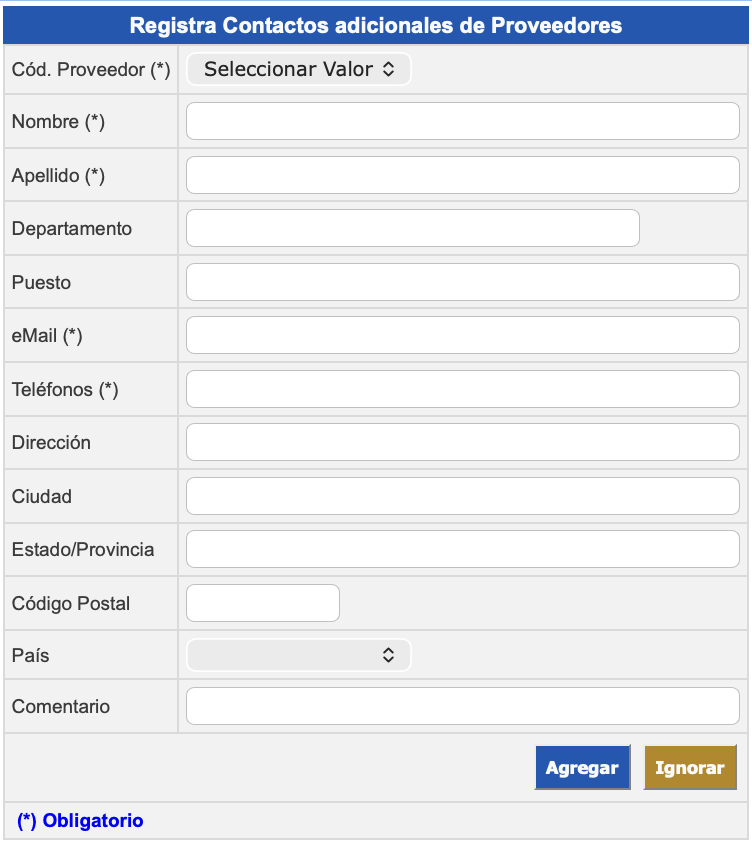
Task: Click the Ciudad text field
Action: [462, 496]
